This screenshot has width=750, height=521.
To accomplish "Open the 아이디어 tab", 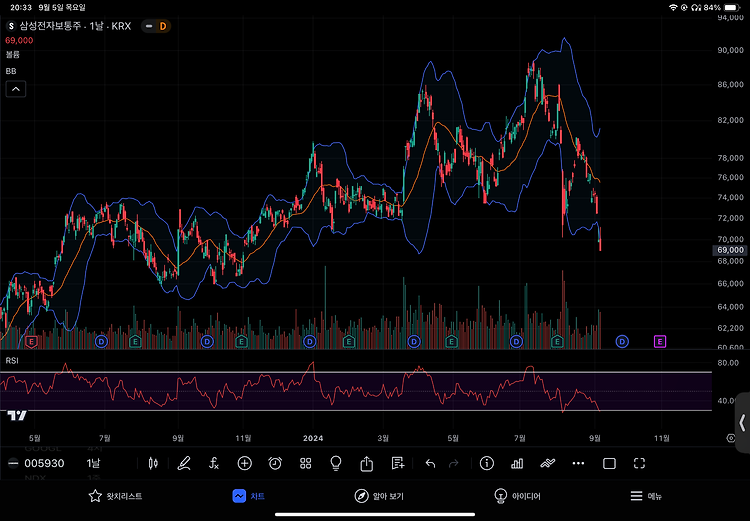I will [x=517, y=496].
